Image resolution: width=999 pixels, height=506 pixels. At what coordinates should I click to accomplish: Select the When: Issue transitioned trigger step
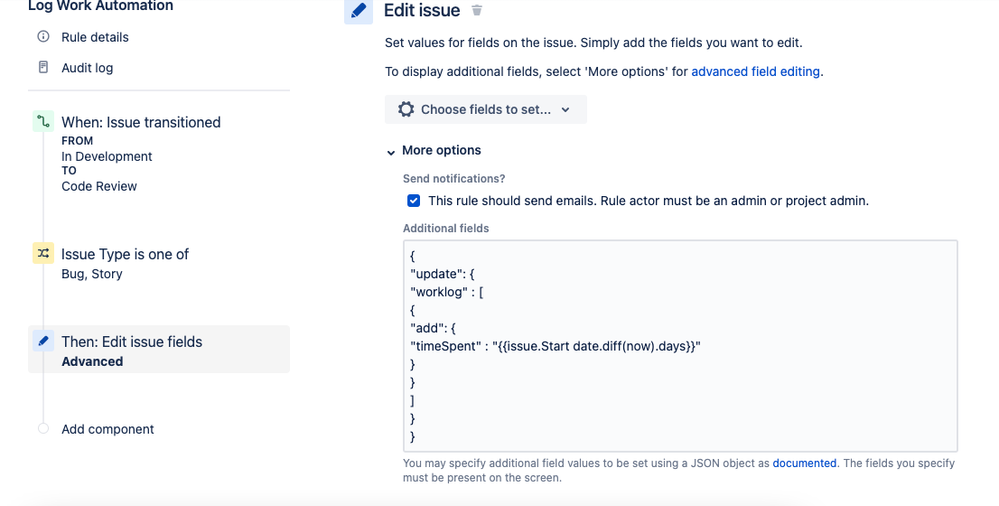[141, 122]
